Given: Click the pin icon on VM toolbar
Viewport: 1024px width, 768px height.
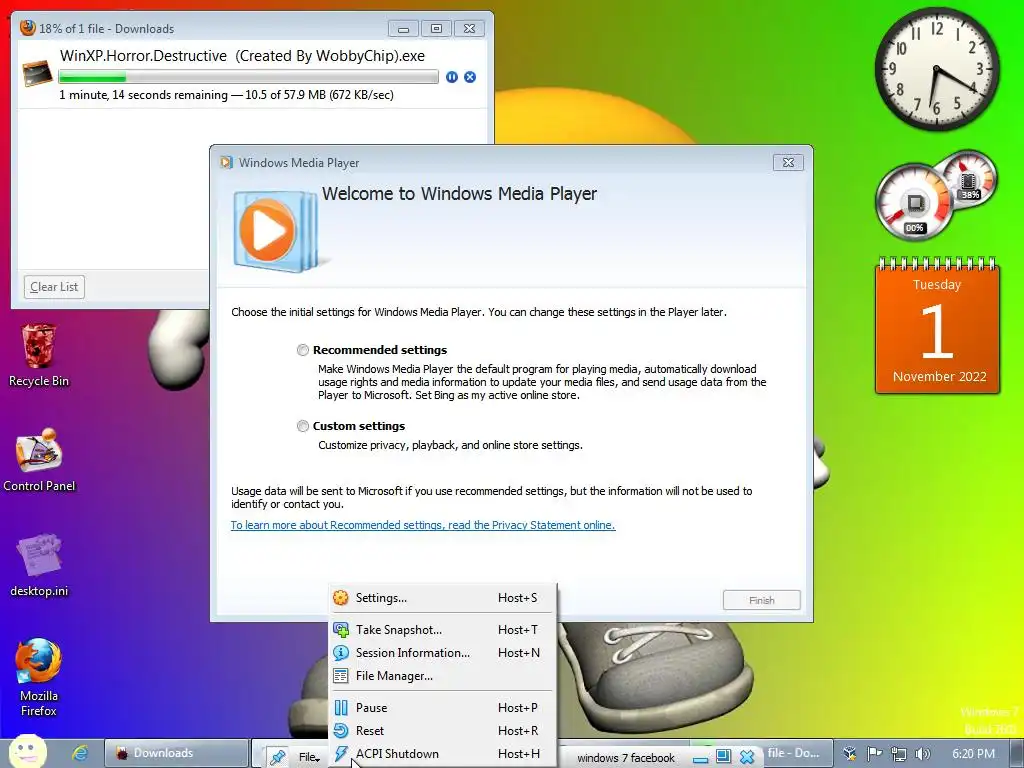Looking at the screenshot, I should [278, 756].
